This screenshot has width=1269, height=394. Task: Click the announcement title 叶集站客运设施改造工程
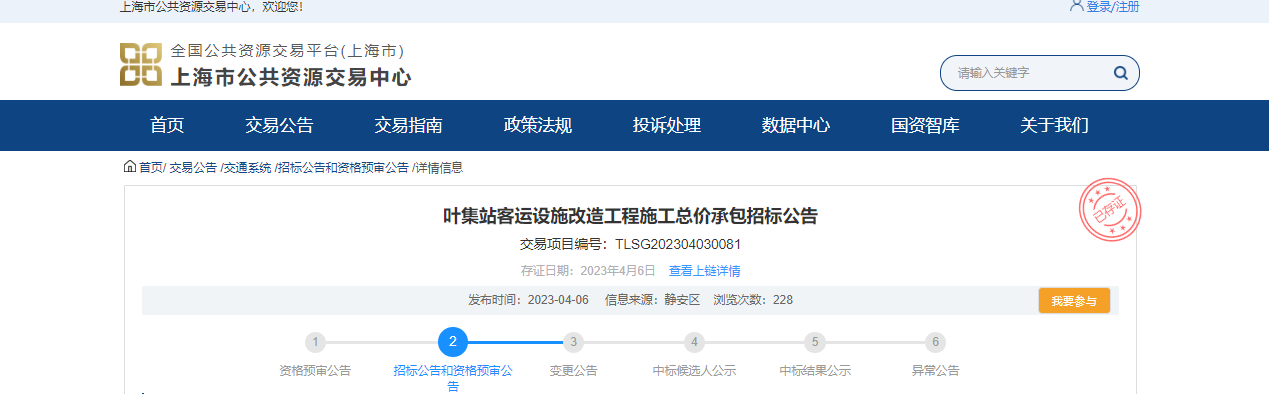(x=630, y=216)
